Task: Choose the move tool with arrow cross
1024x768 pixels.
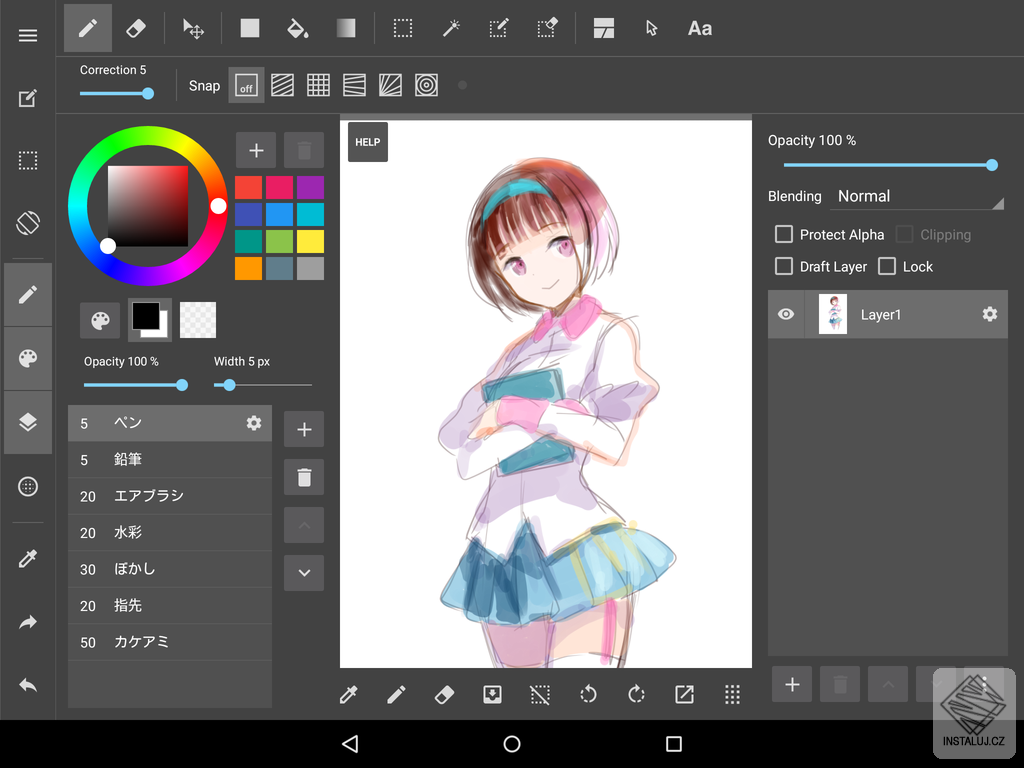Action: click(193, 29)
